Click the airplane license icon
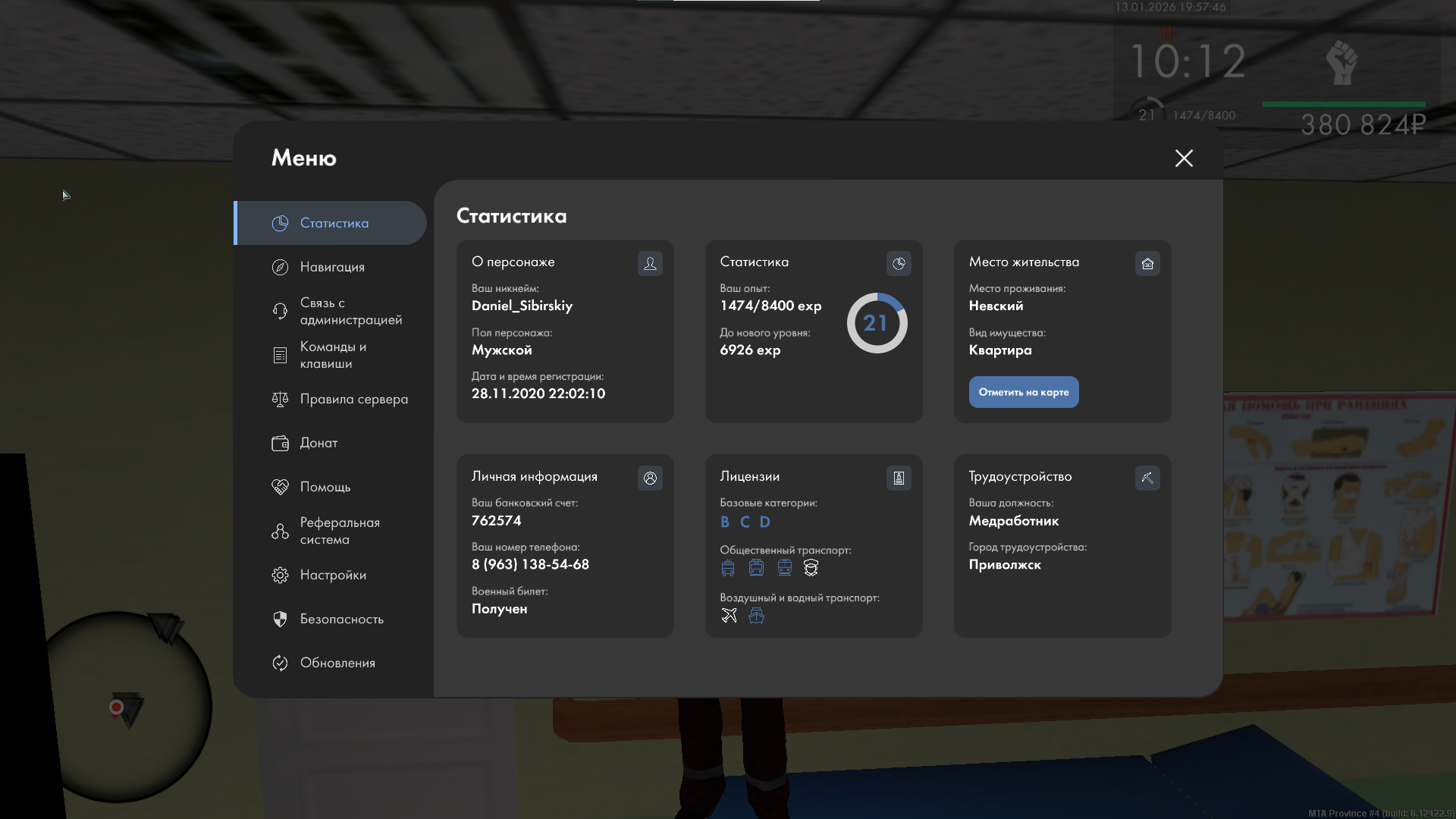 [729, 615]
